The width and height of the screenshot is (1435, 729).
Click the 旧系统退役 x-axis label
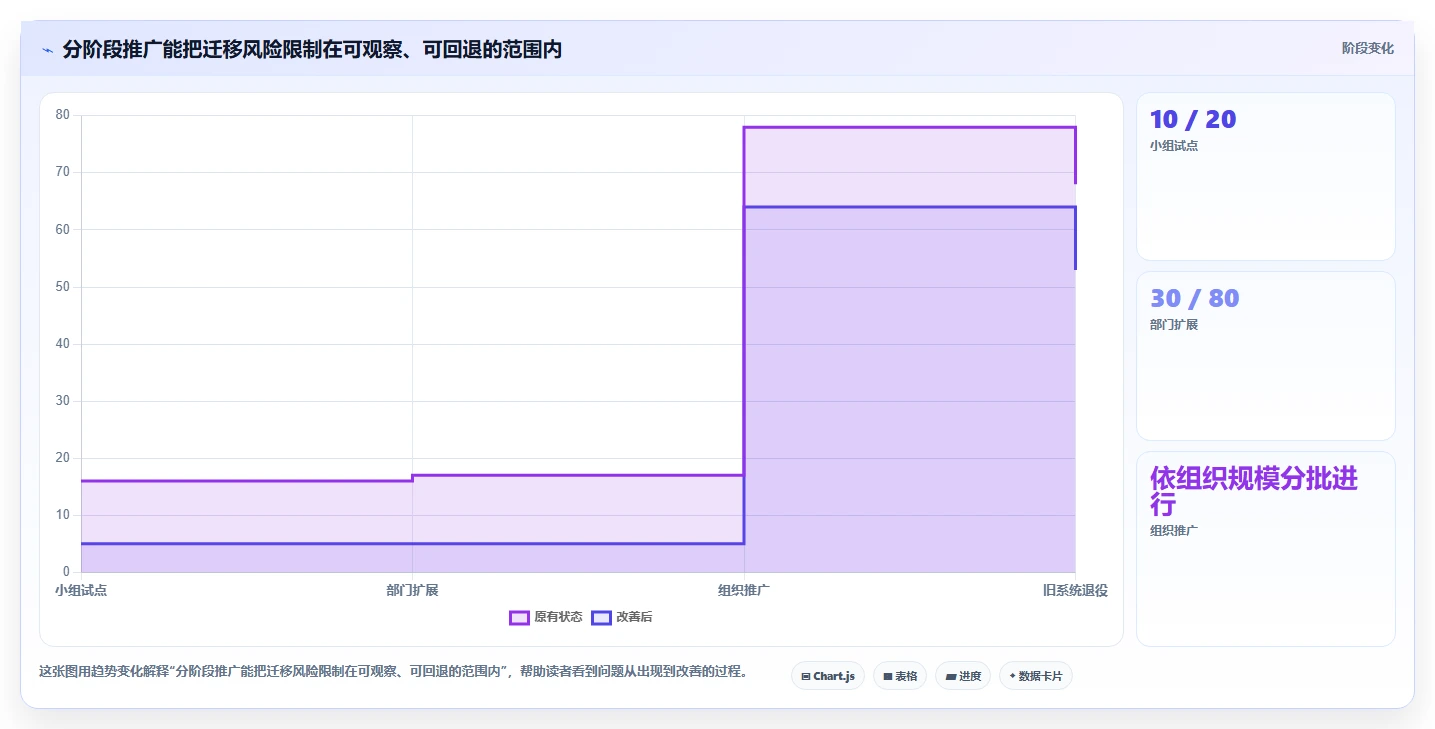[x=1075, y=590]
